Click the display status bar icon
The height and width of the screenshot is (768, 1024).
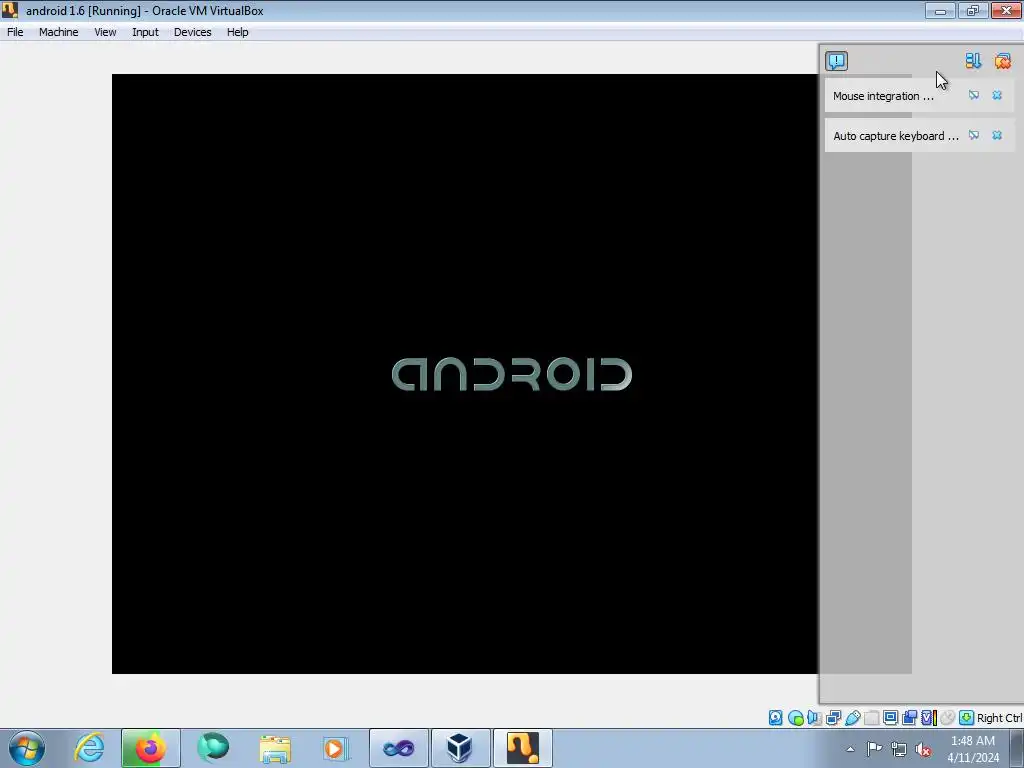click(x=890, y=718)
